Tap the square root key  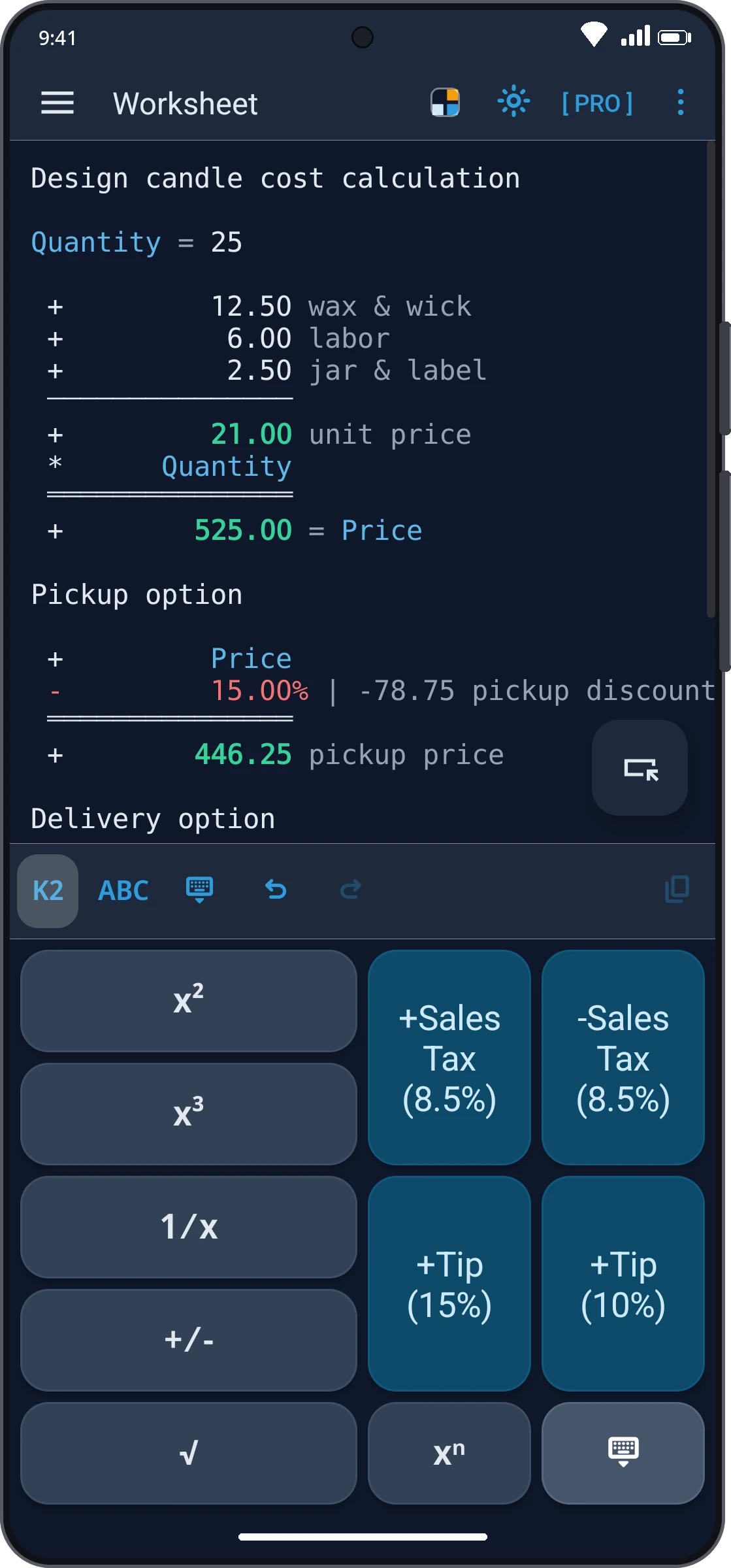coord(189,1453)
